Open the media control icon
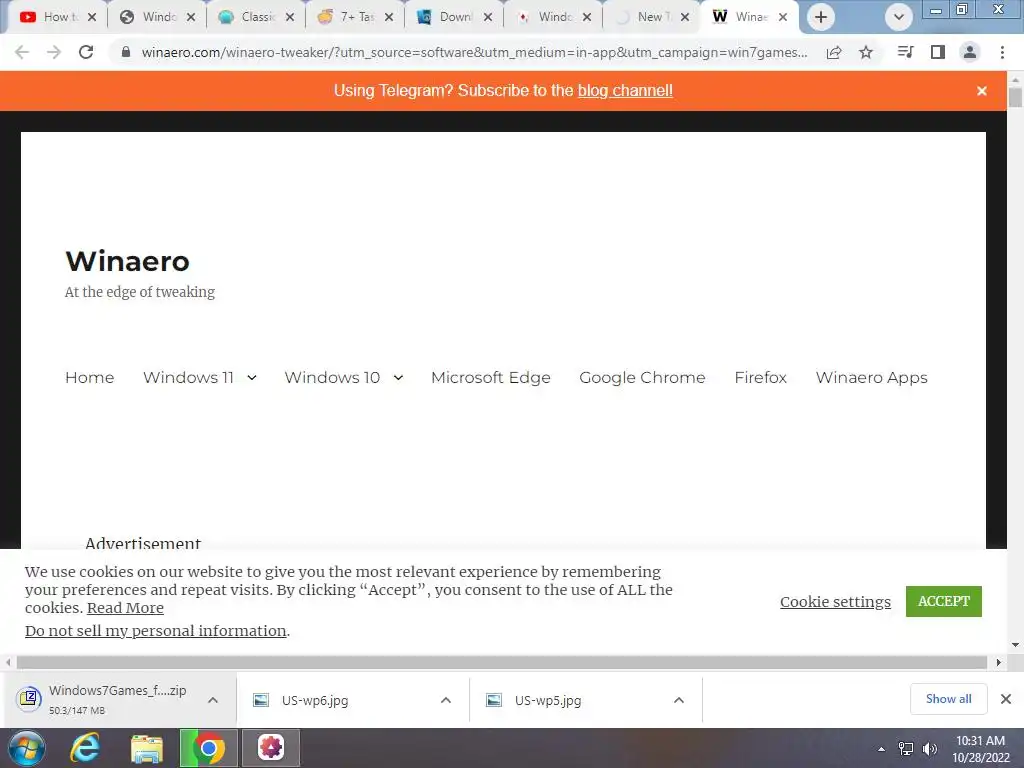 click(905, 52)
